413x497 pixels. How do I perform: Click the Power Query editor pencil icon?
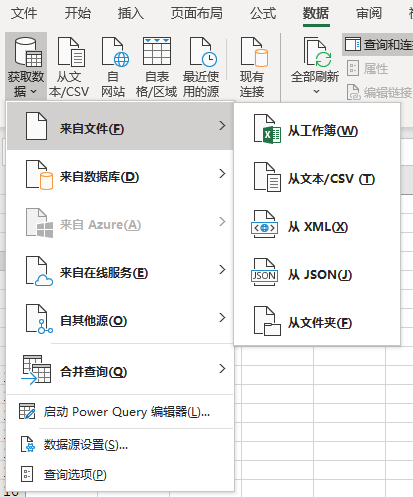click(x=27, y=411)
